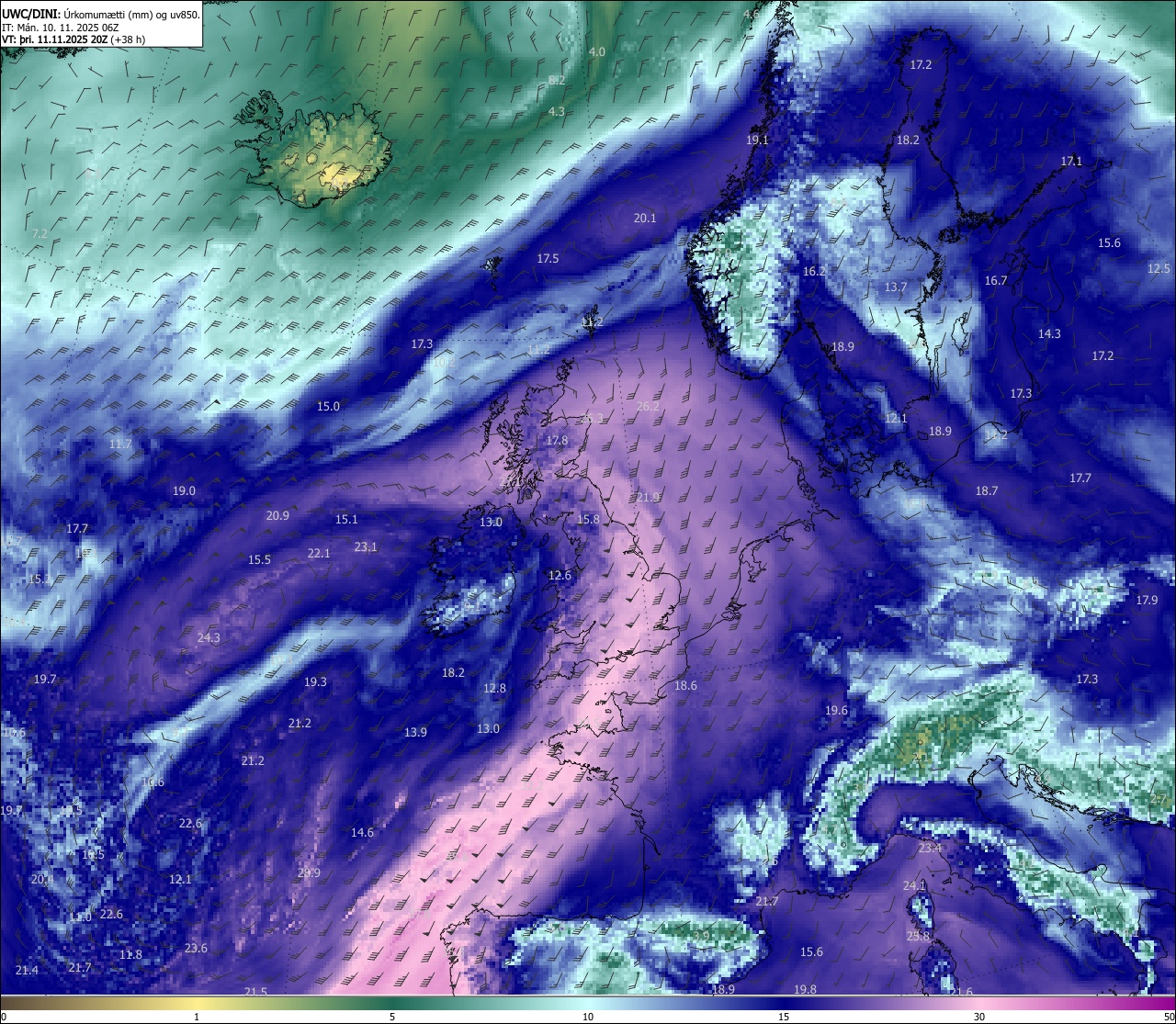Click the 15.8 value on the map

[588, 519]
